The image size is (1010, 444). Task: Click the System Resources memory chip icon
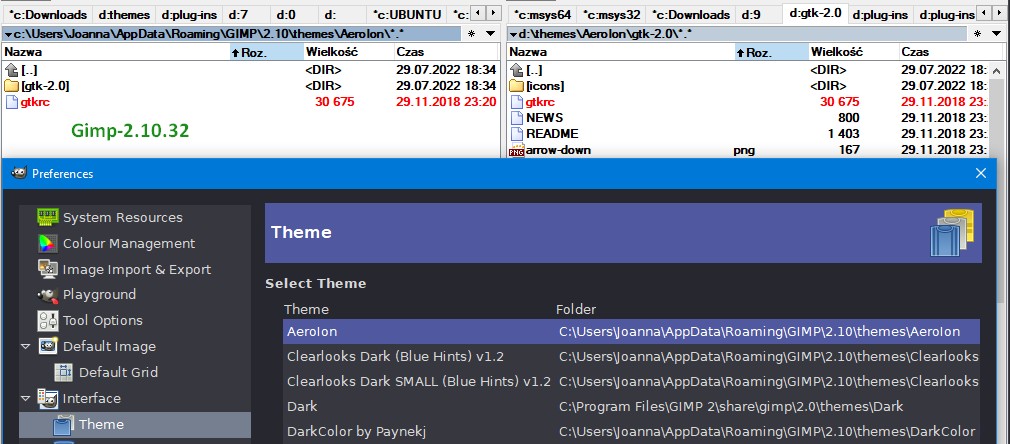[48, 217]
